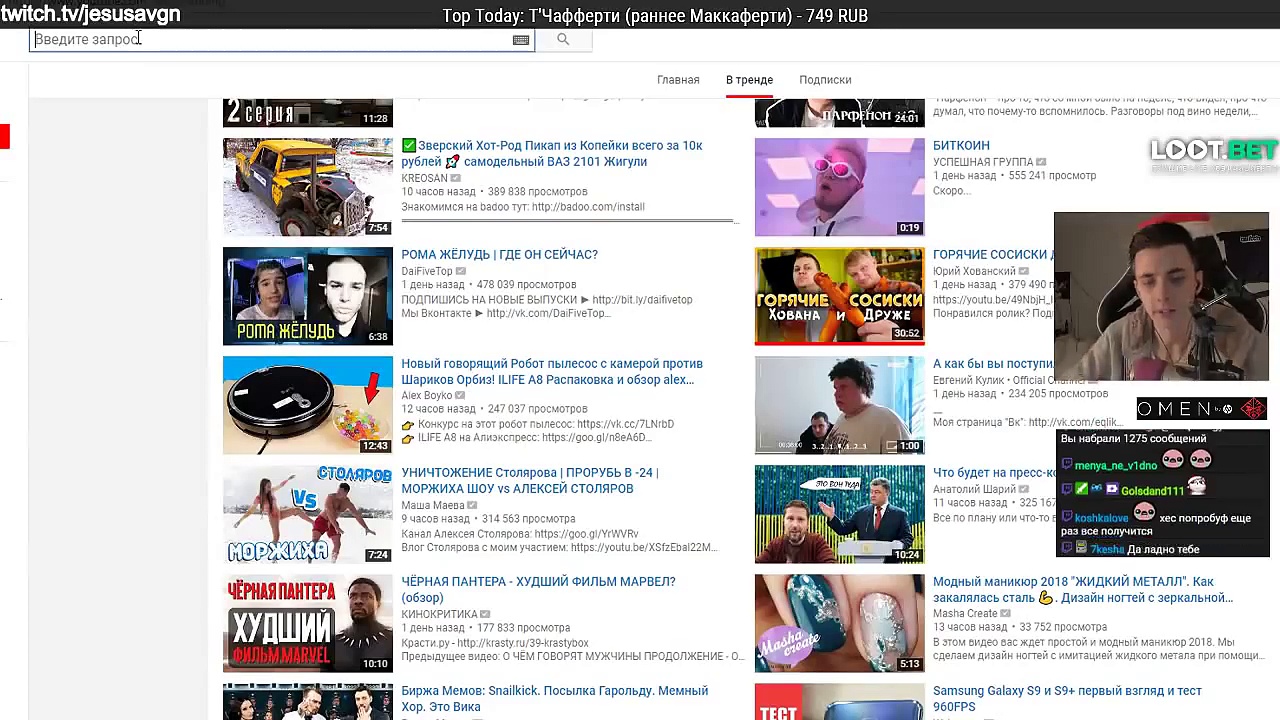Open the УСПЕШНАЯ ГРУППА channel link
Image resolution: width=1280 pixels, height=720 pixels.
tap(983, 162)
